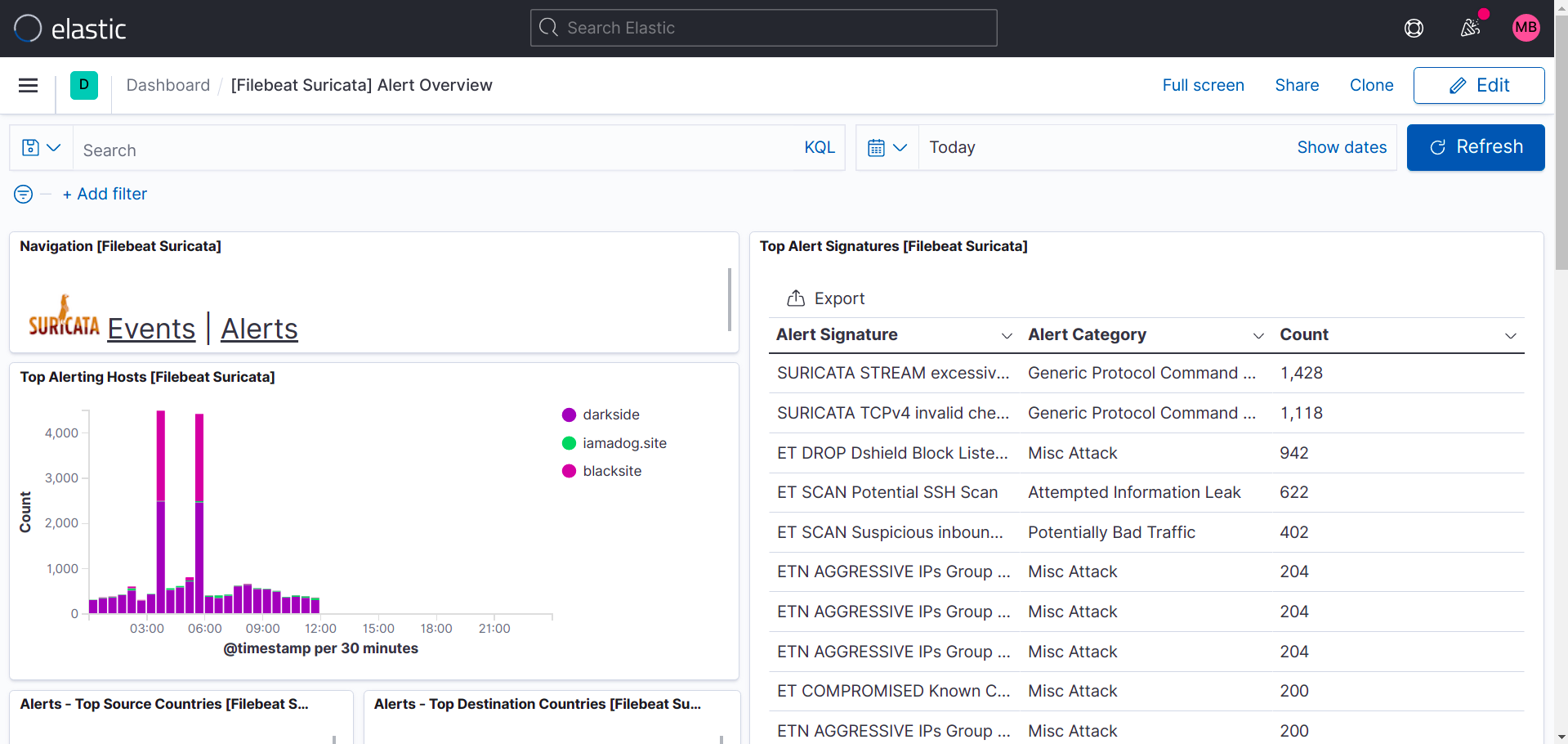Image resolution: width=1568 pixels, height=744 pixels.
Task: Click 'Navigation [Filebeat Suricata]' panel title
Action: pyautogui.click(x=120, y=246)
